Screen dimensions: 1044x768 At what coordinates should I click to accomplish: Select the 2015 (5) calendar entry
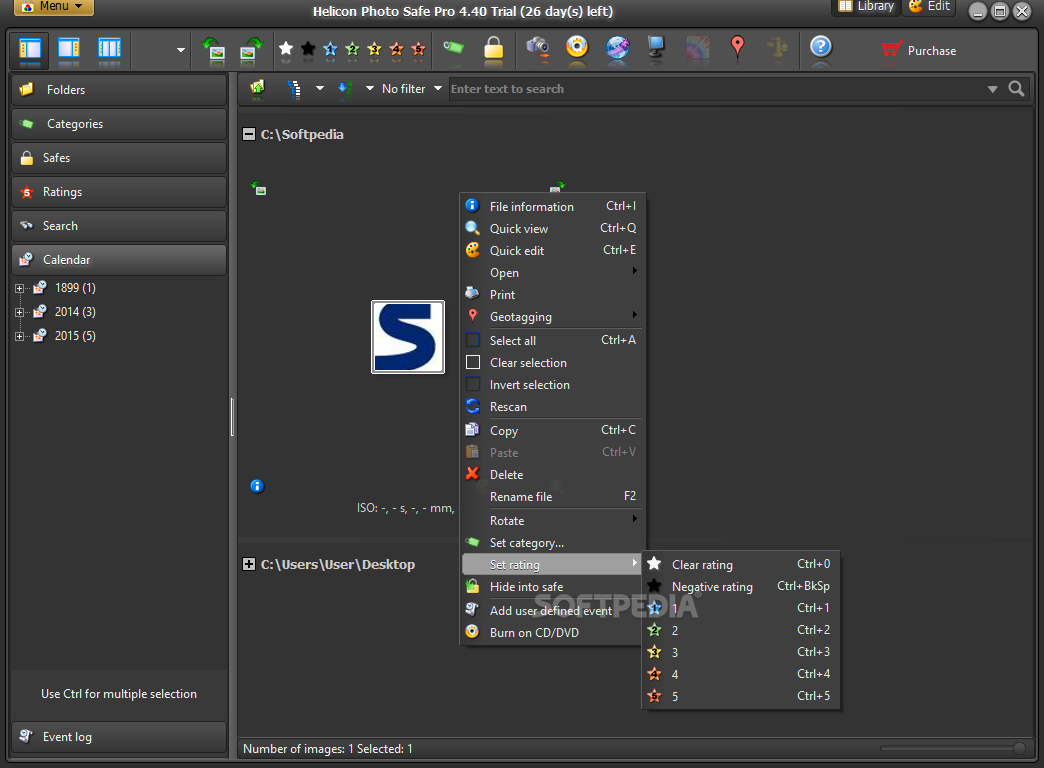[x=75, y=336]
